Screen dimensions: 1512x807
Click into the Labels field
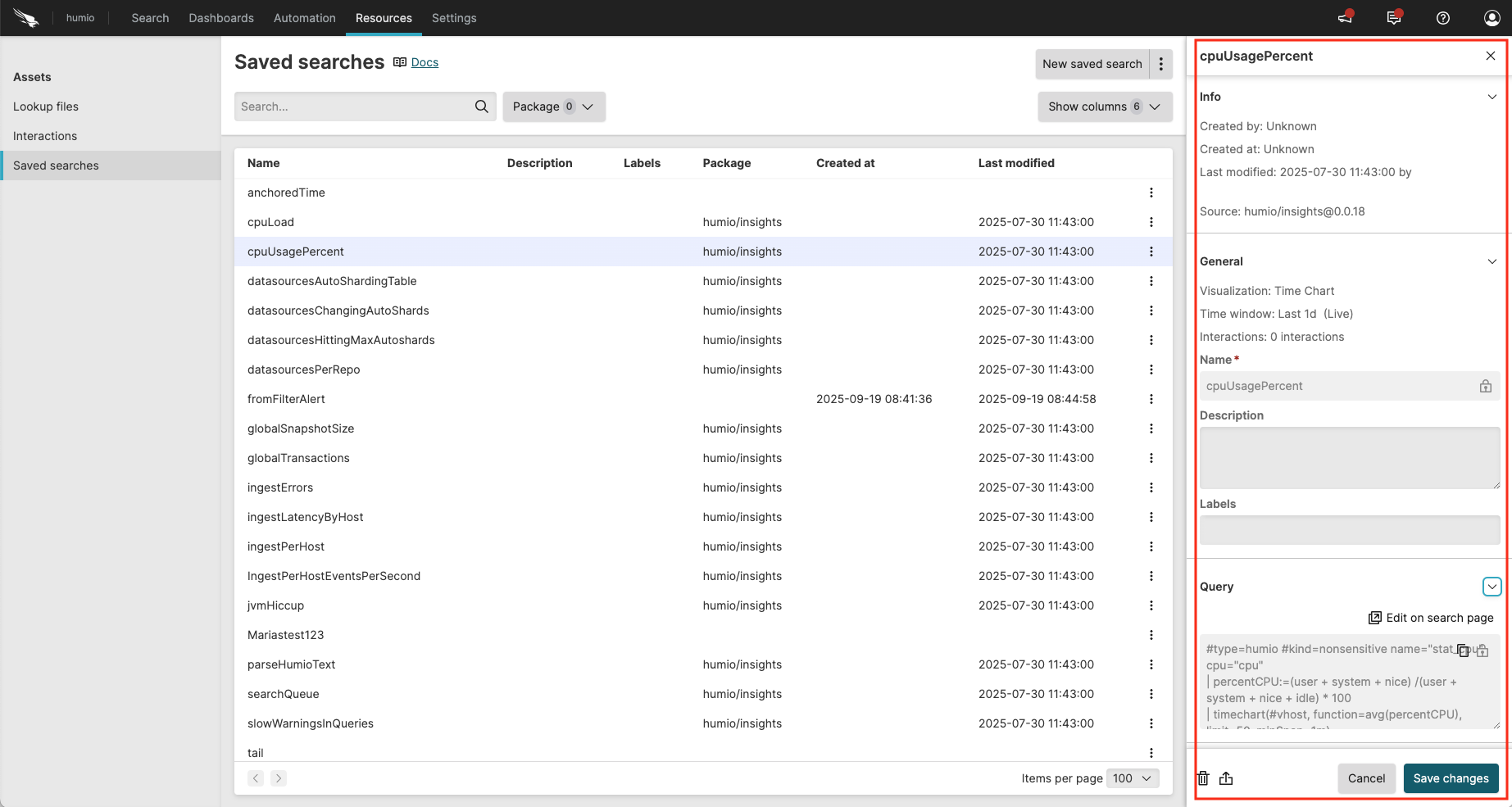1350,530
